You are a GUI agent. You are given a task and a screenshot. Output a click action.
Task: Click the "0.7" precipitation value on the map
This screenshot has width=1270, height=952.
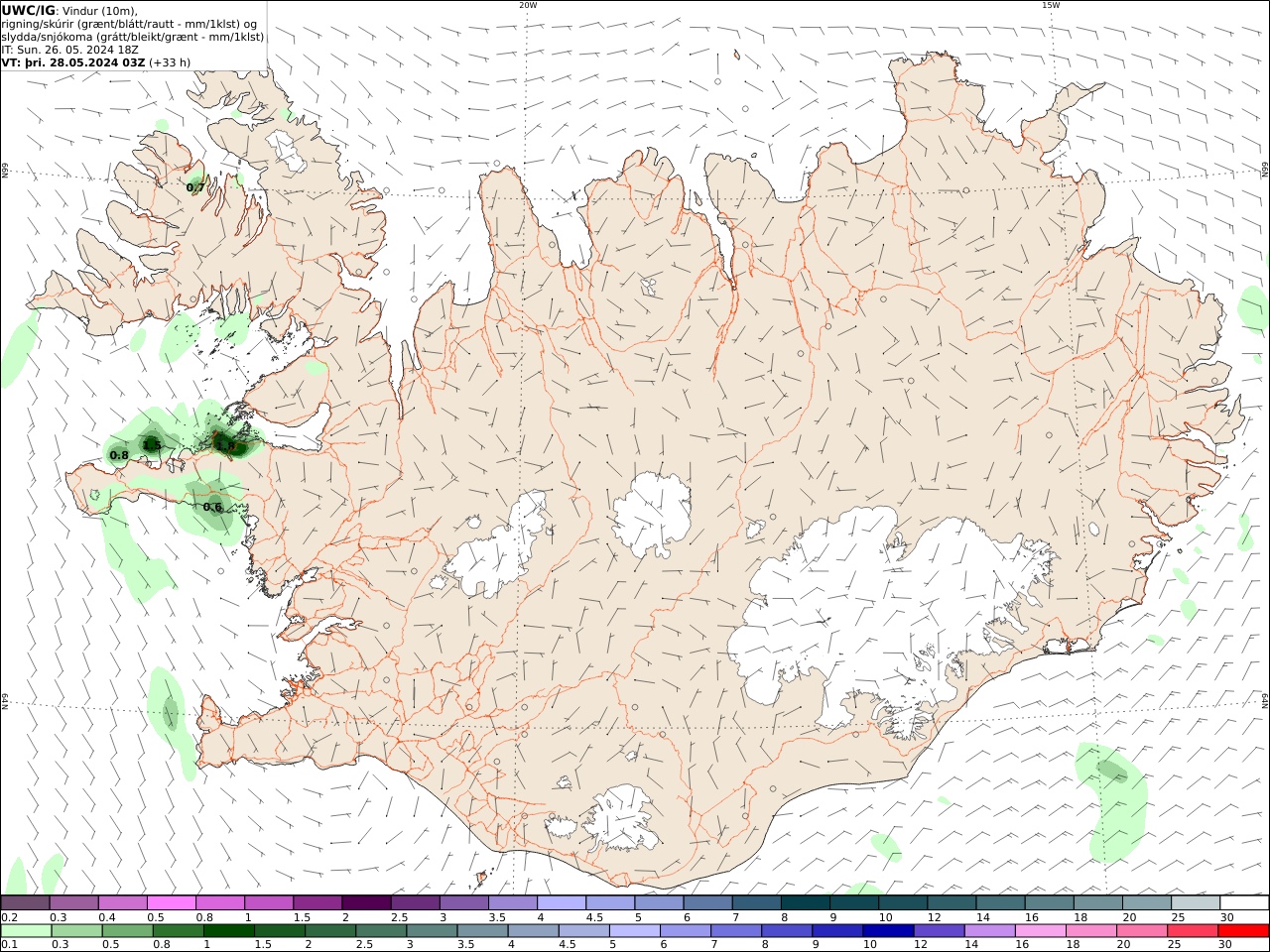click(x=195, y=186)
